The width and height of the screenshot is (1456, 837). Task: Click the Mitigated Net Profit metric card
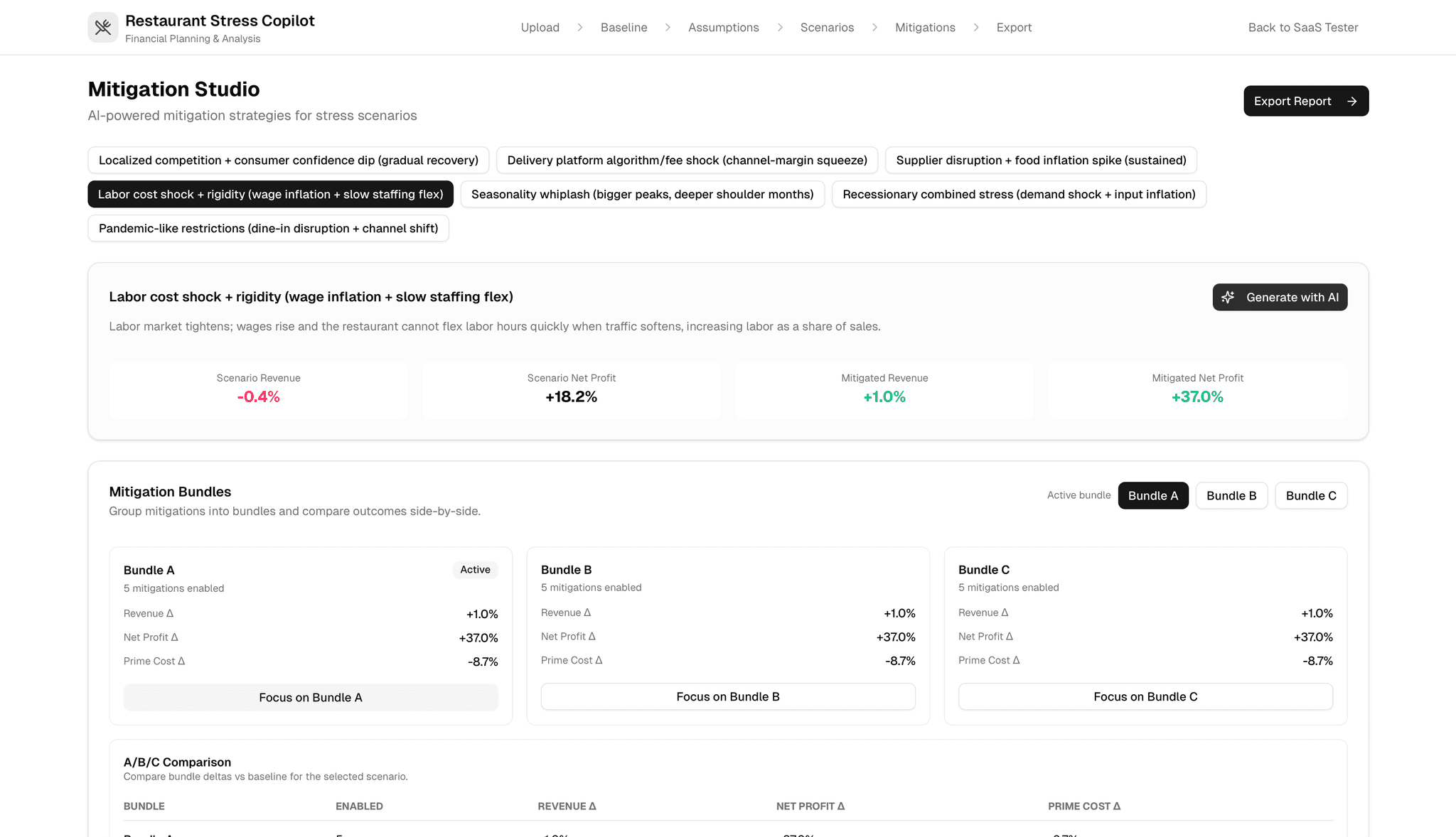click(x=1197, y=389)
